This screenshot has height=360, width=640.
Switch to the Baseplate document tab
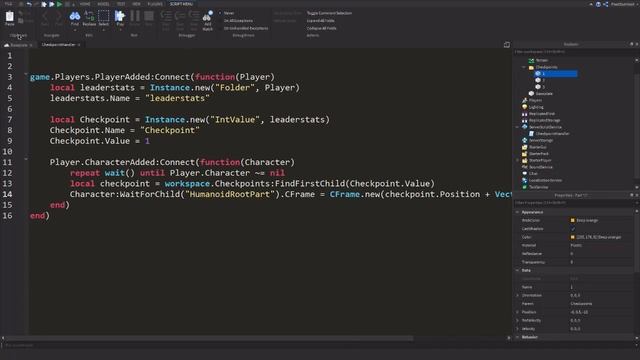(x=18, y=45)
